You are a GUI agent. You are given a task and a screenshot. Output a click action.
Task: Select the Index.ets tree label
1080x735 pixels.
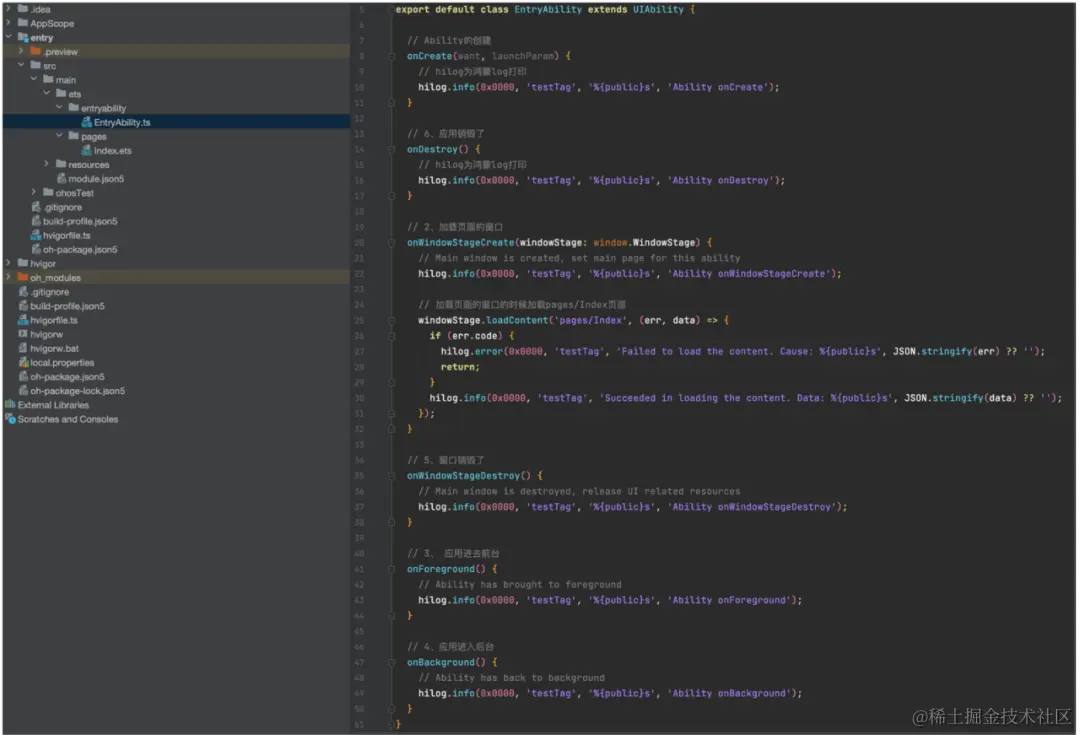[112, 150]
